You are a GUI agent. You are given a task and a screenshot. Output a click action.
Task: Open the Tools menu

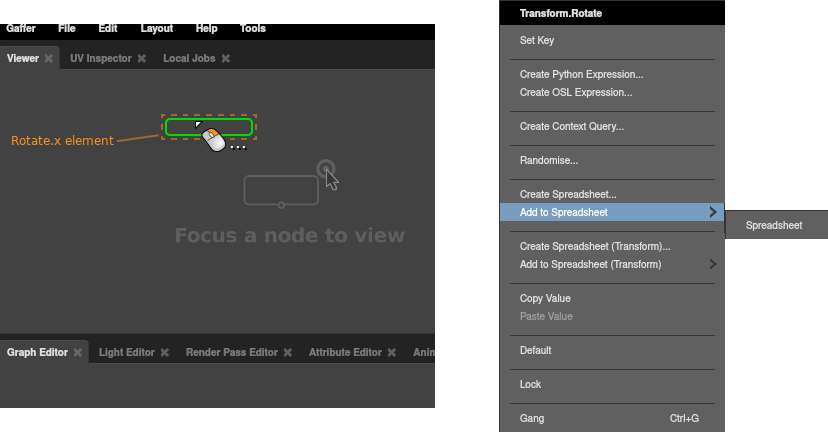253,28
